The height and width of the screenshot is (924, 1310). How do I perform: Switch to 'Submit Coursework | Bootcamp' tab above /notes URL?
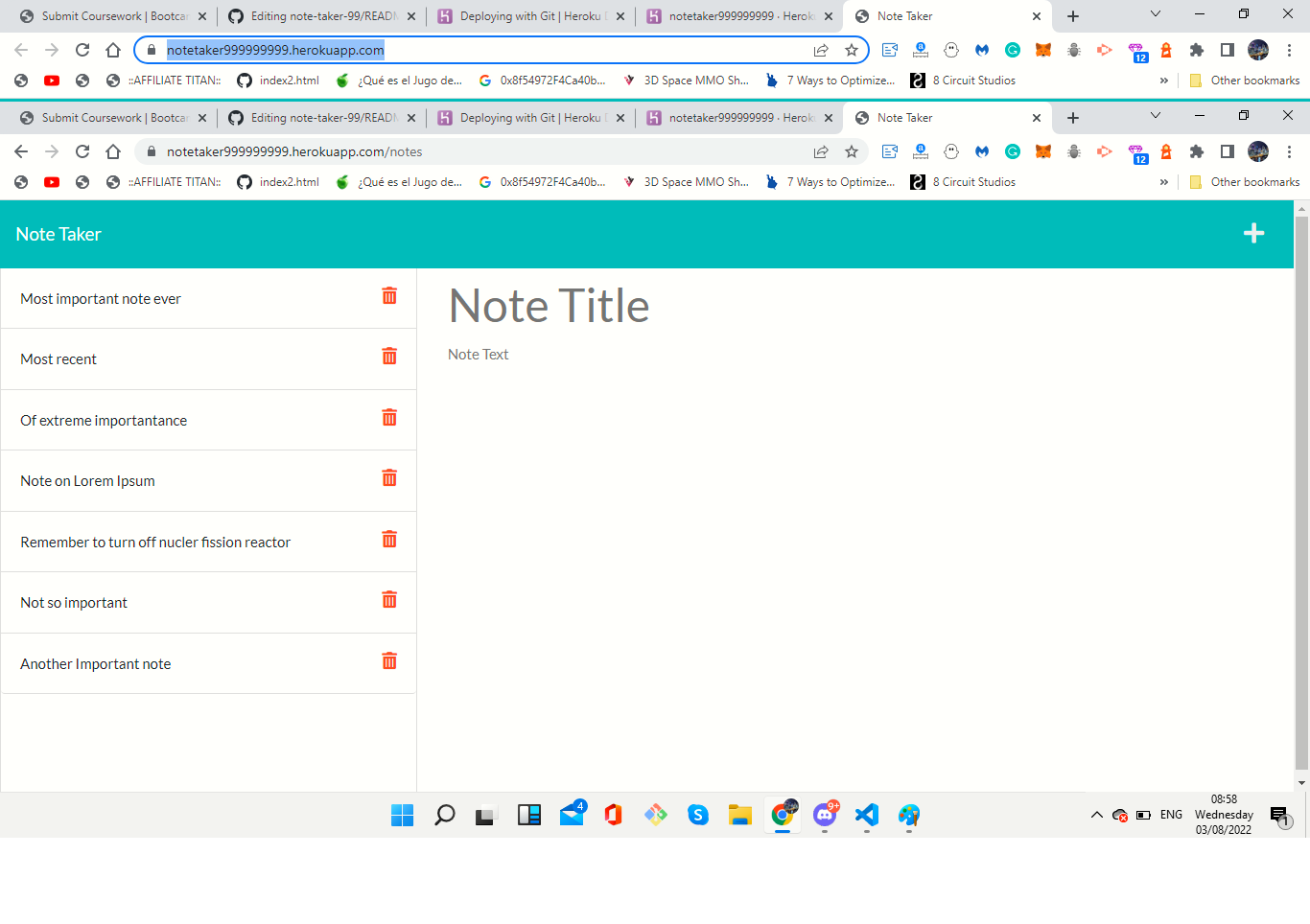pyautogui.click(x=113, y=118)
